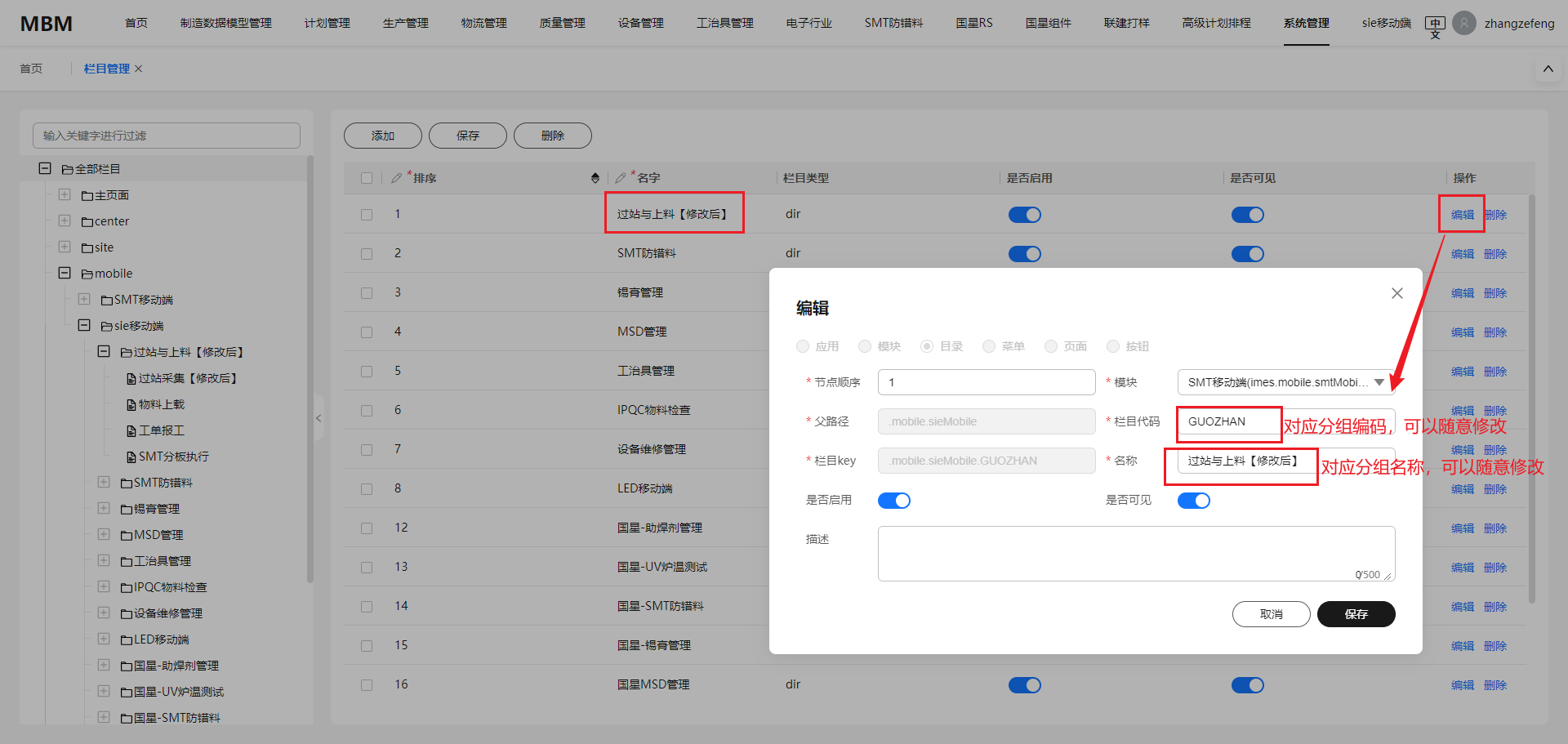Viewport: 1568px width, 744px height.
Task: Click the tree panel vertical scrollbar
Action: coord(310,369)
